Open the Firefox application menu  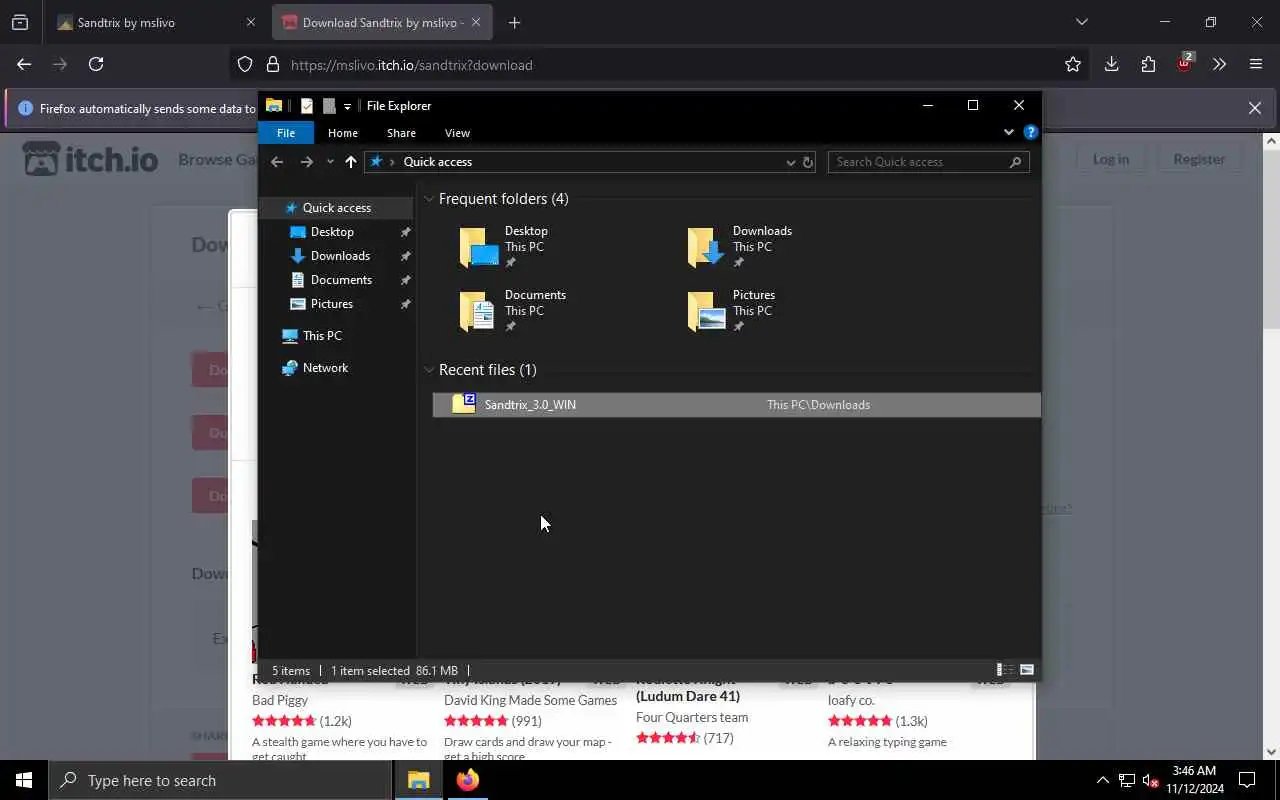pyautogui.click(x=1256, y=64)
